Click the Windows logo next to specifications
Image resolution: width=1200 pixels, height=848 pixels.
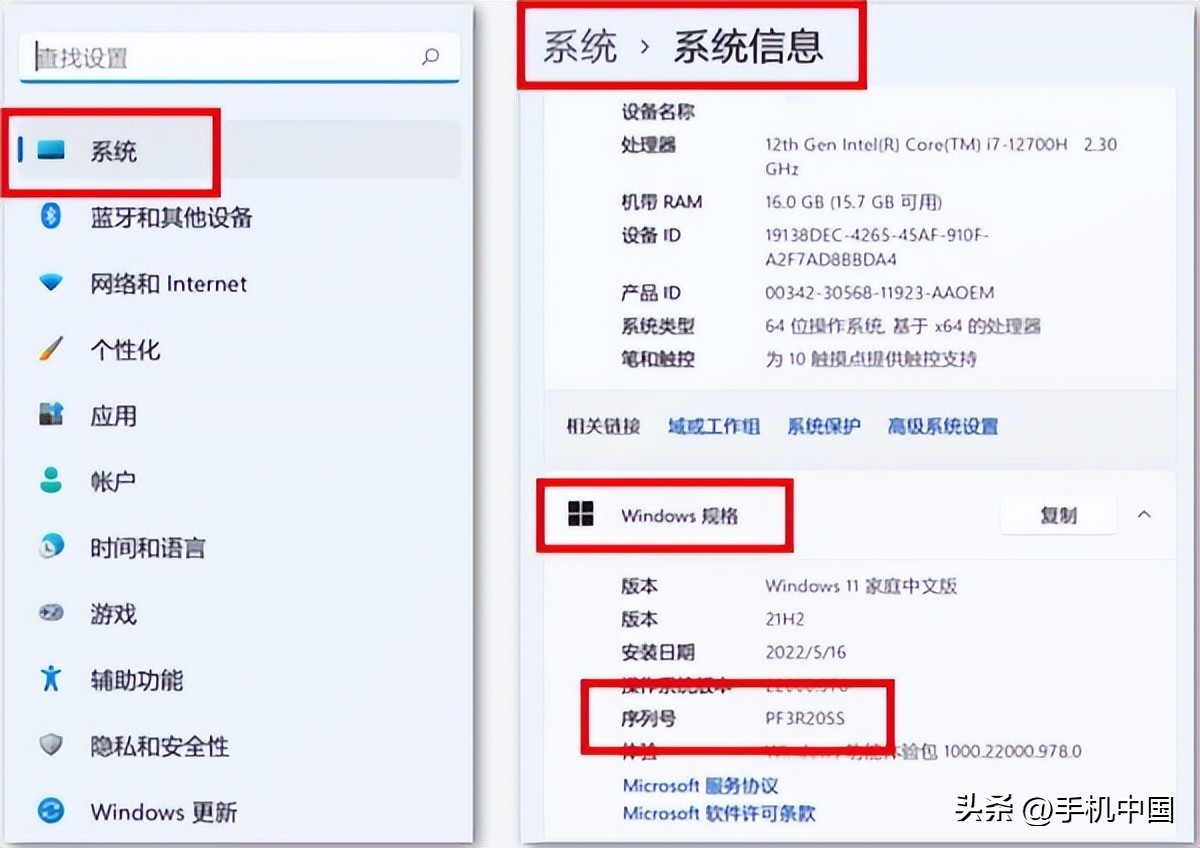(580, 515)
